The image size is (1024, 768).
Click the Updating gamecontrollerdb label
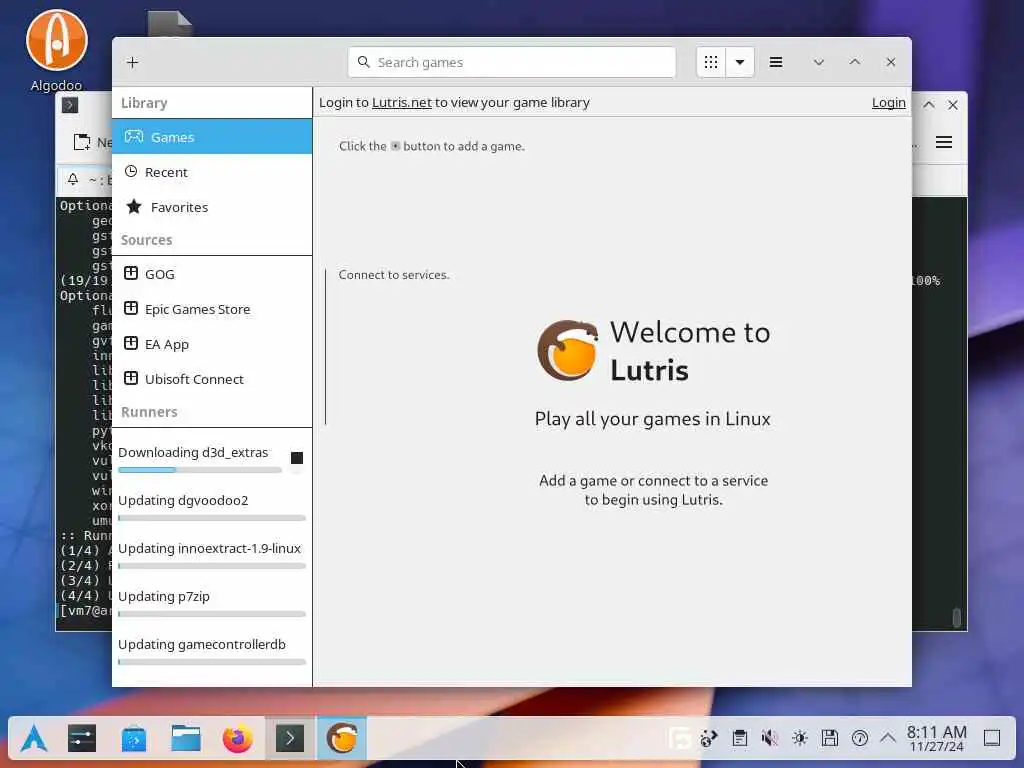tap(202, 644)
